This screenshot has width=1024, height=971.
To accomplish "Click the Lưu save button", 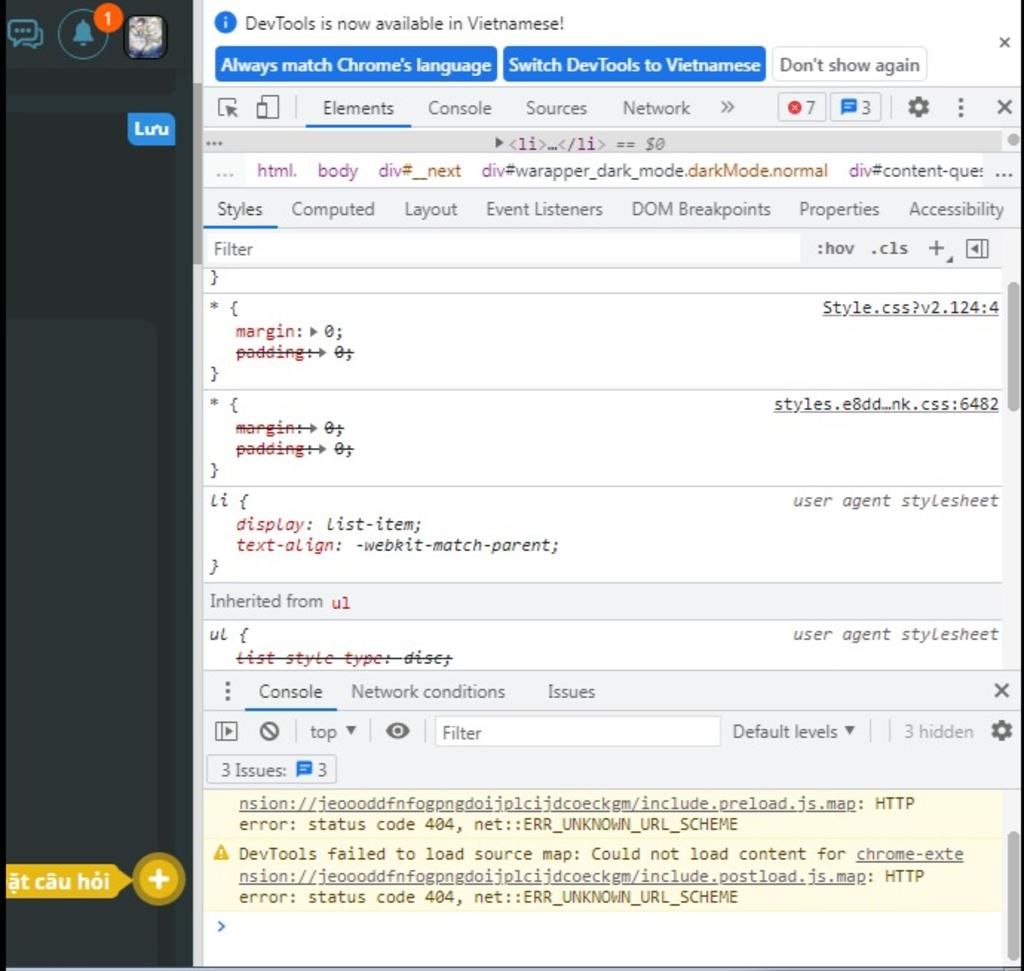I will point(151,129).
